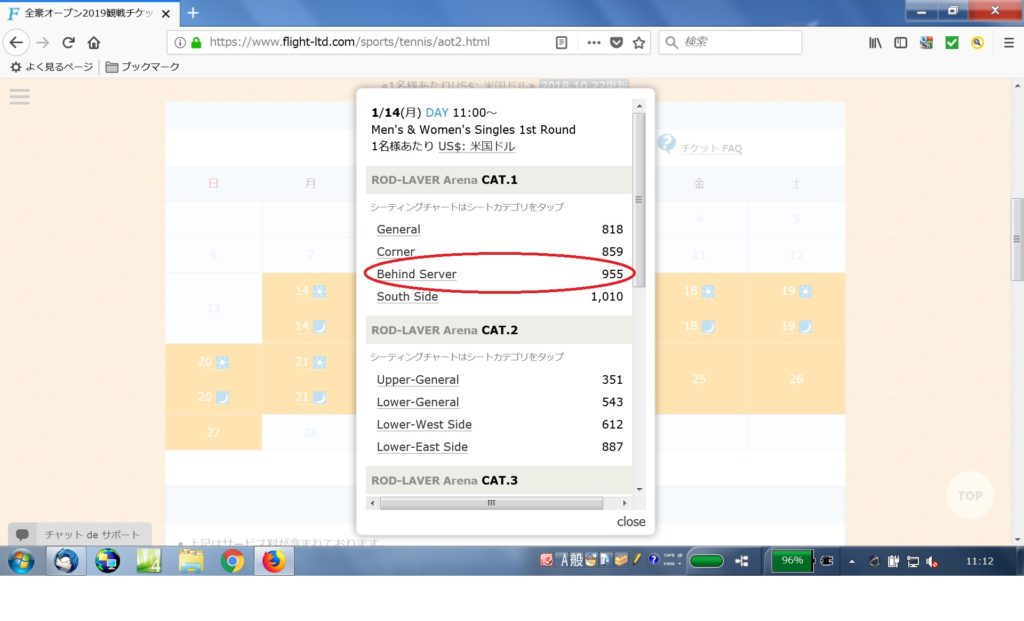Click the green padlock security icon

click(x=196, y=42)
